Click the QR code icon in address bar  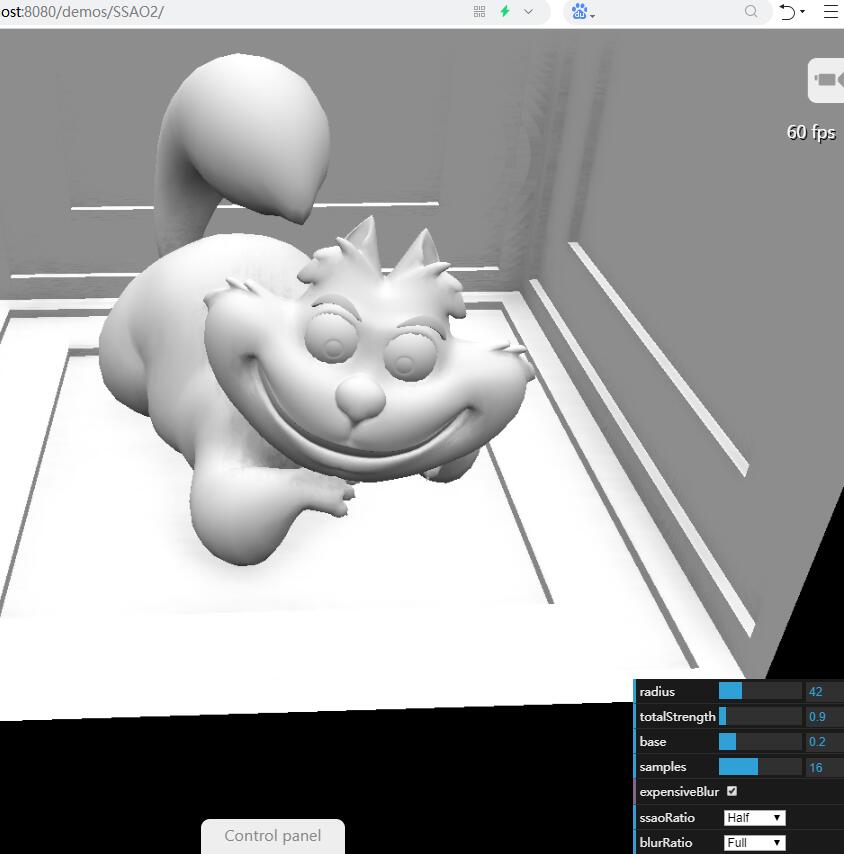click(479, 11)
